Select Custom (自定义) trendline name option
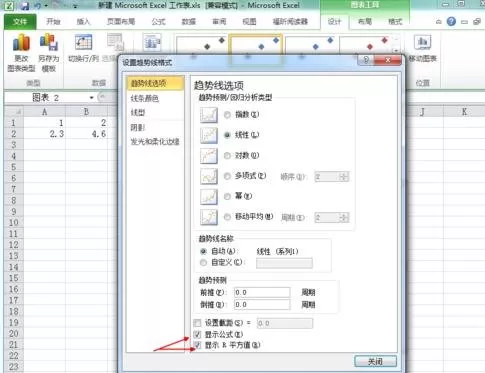The image size is (485, 373). pyautogui.click(x=203, y=263)
